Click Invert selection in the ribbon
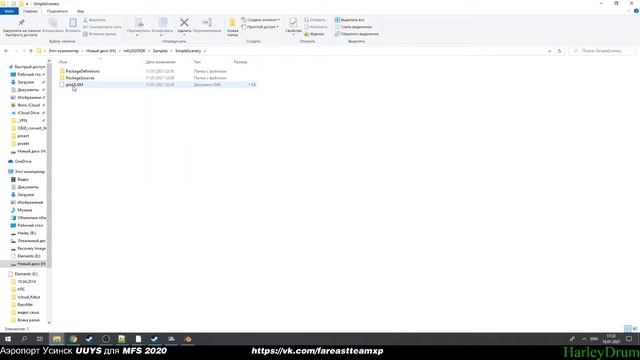The width and height of the screenshot is (640, 360). click(357, 34)
